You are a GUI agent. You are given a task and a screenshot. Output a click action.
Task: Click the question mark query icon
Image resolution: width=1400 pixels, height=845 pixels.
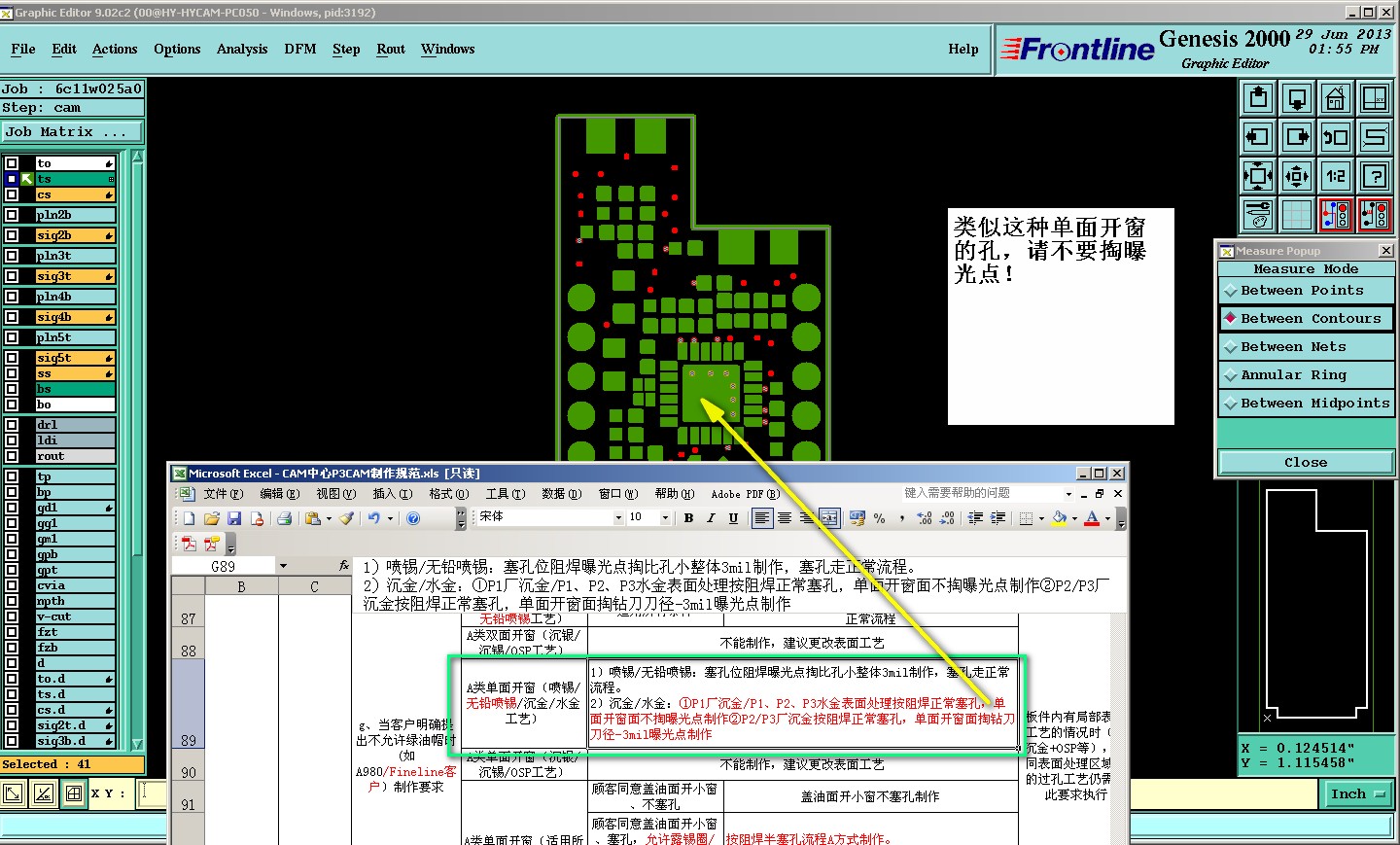(x=1375, y=176)
